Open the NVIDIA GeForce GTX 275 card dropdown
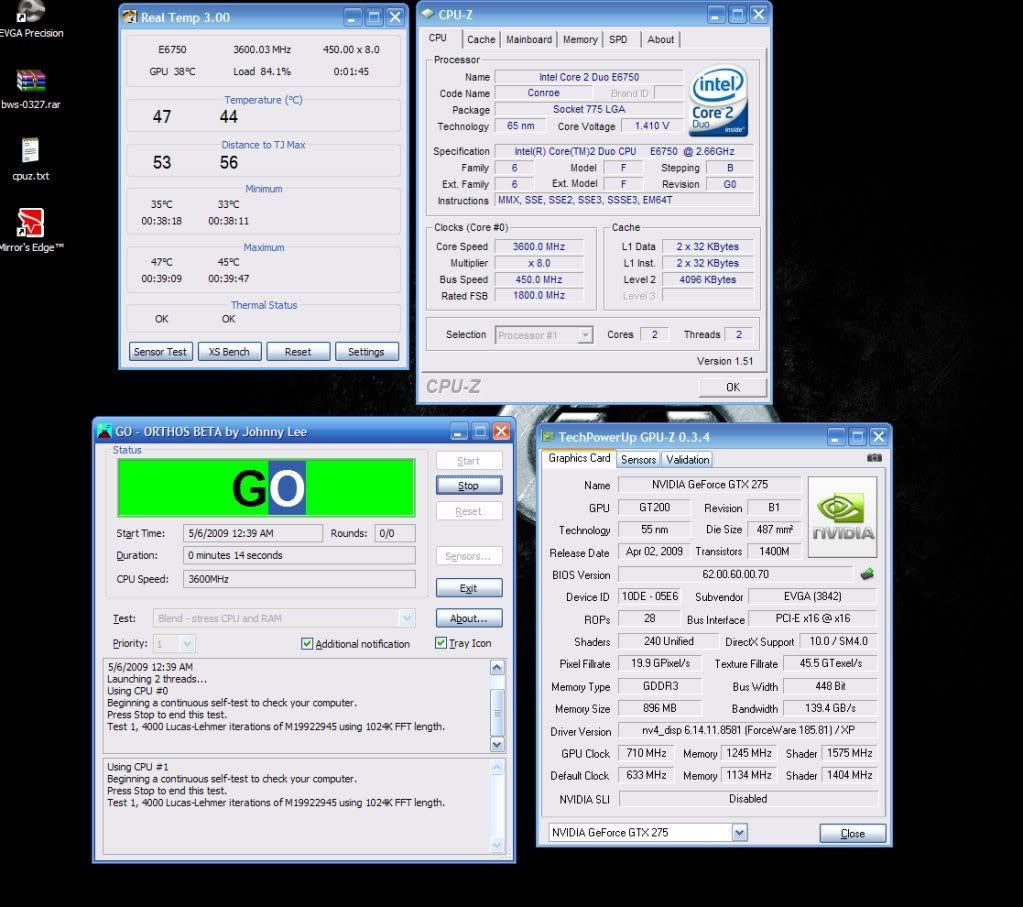This screenshot has width=1023, height=907. 739,832
